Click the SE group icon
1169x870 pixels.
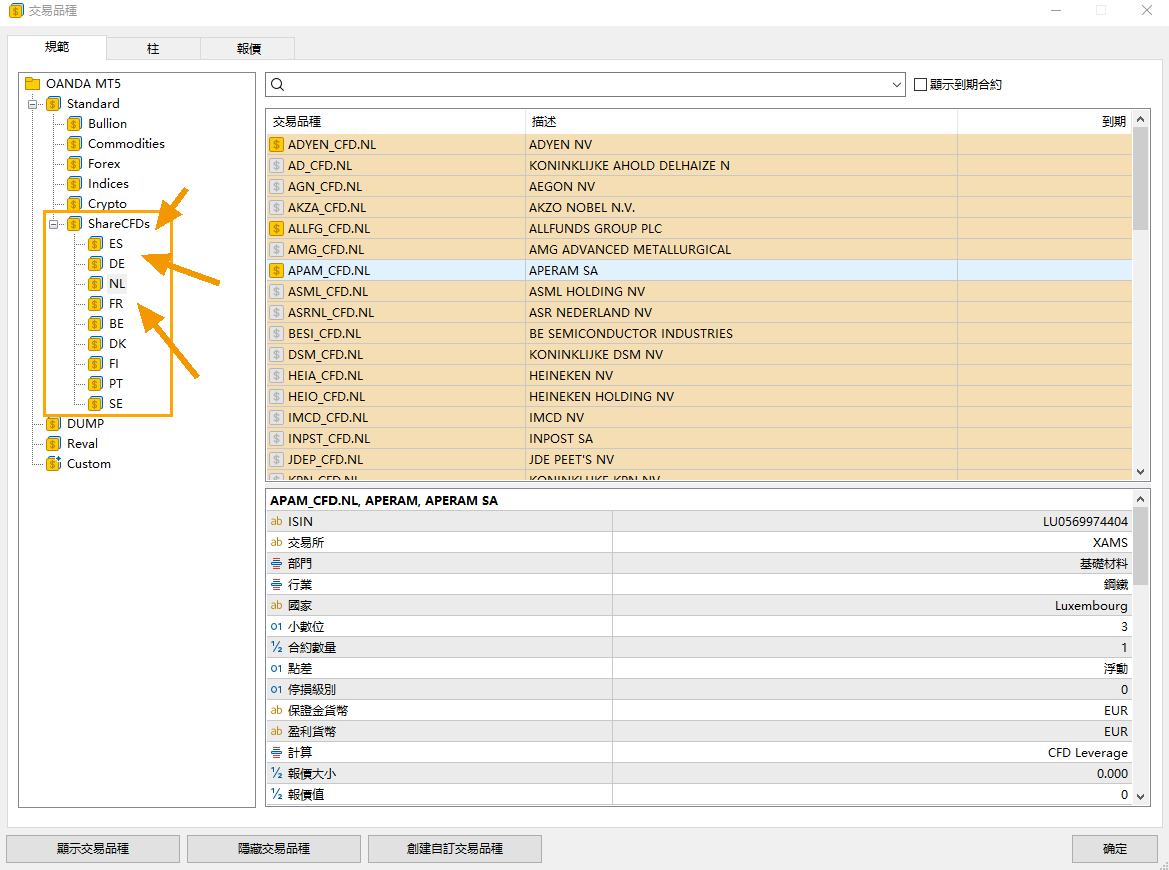(95, 404)
